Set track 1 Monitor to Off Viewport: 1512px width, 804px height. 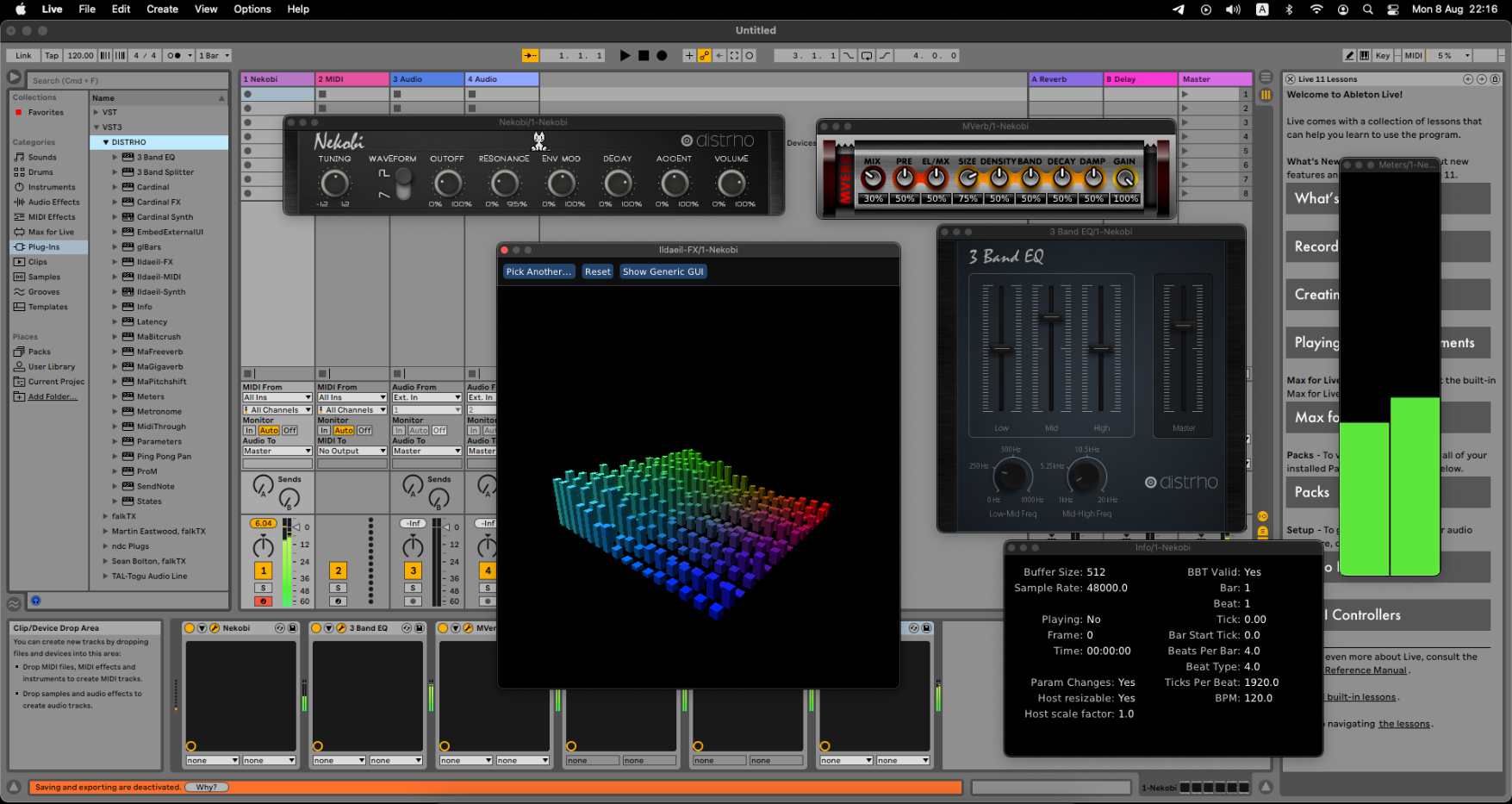click(290, 430)
